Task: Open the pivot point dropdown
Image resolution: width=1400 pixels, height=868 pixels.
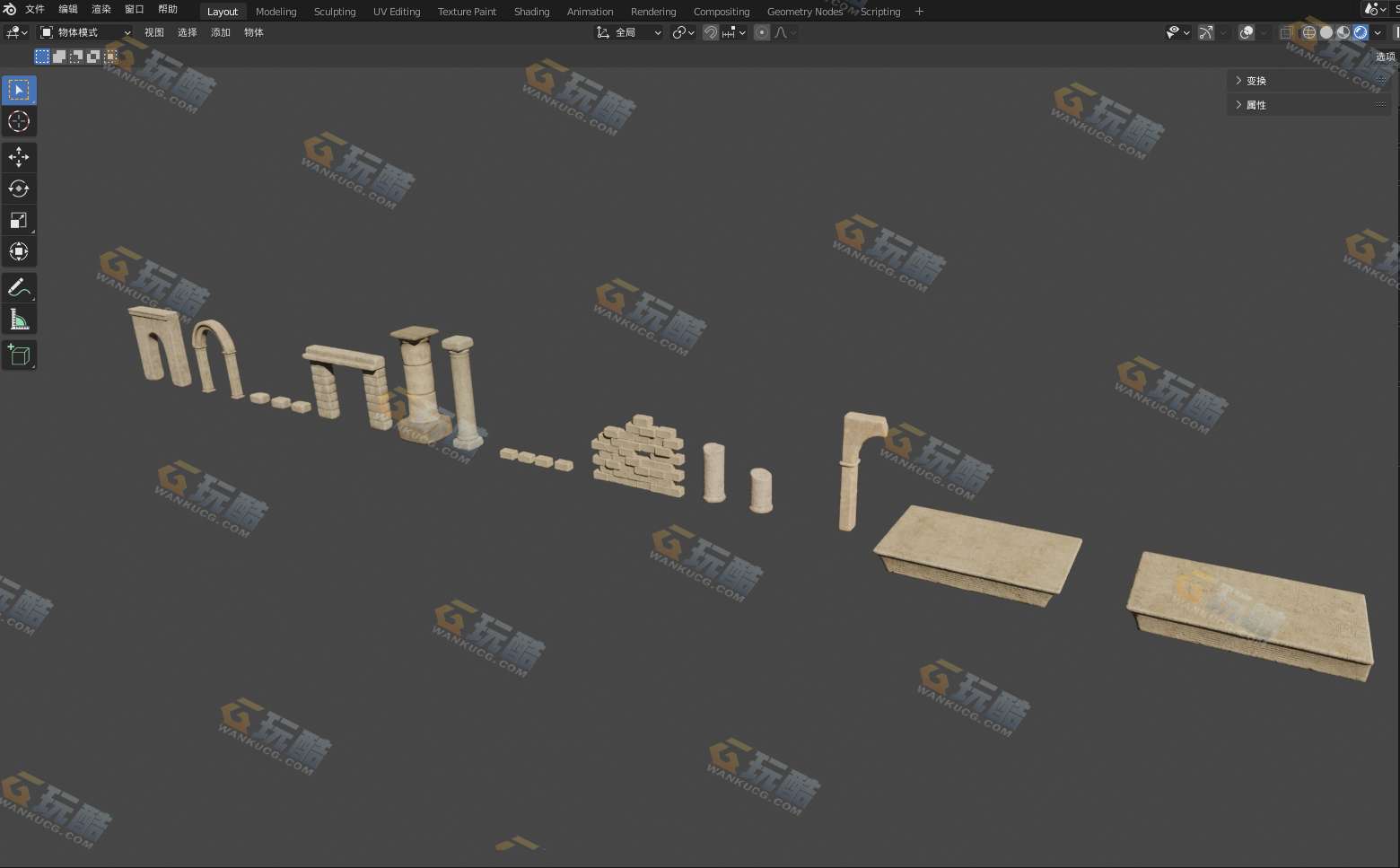Action: point(684,32)
